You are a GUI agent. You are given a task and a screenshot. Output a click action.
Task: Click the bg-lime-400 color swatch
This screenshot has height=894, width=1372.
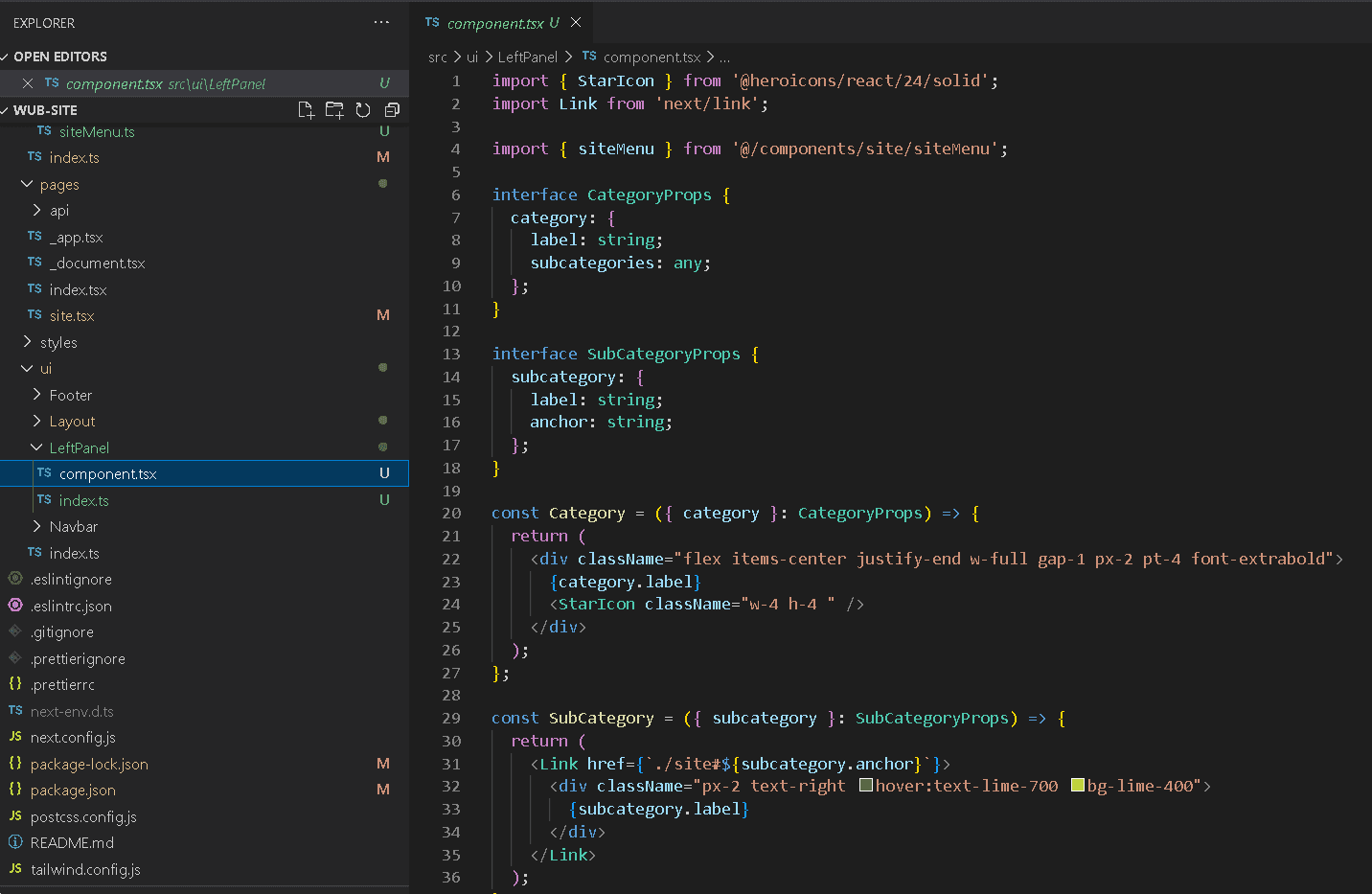click(x=1078, y=786)
